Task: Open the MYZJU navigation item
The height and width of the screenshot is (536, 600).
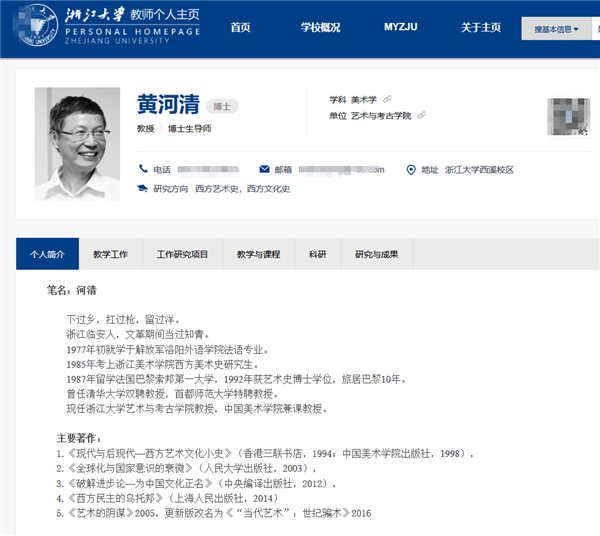Action: [x=401, y=27]
